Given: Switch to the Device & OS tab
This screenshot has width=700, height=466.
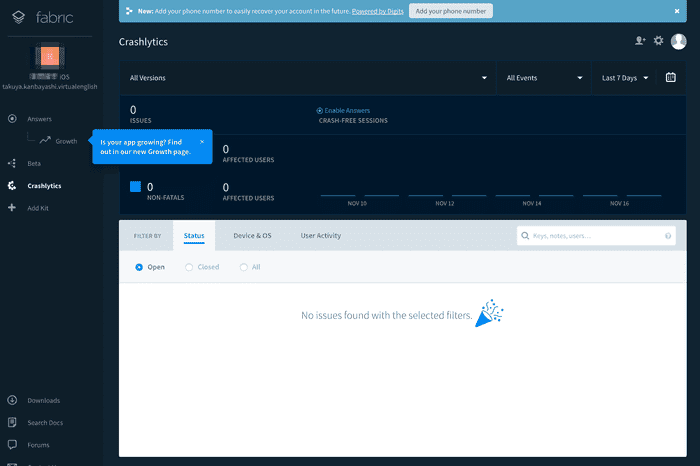Looking at the screenshot, I should tap(252, 235).
